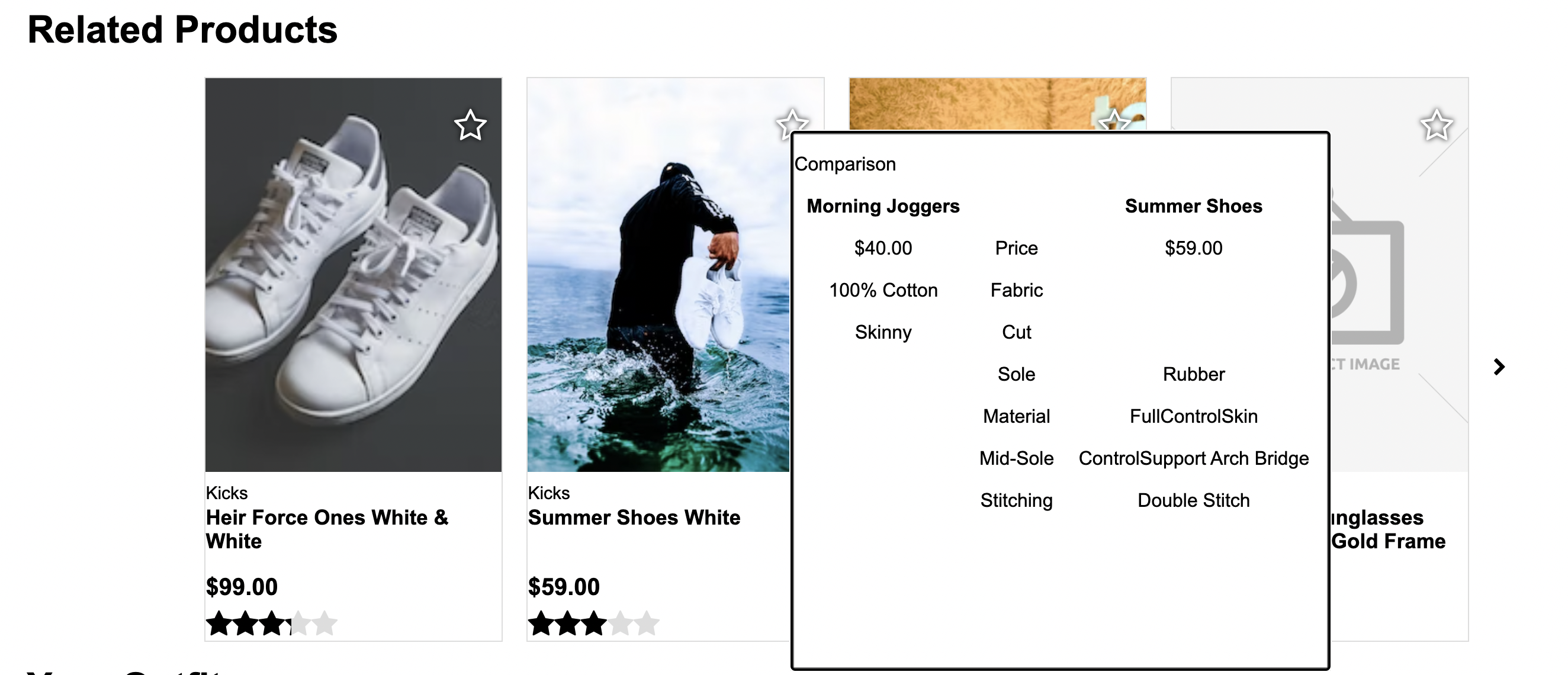
Task: Click star icon on Summer Shoes White card
Action: [x=792, y=124]
